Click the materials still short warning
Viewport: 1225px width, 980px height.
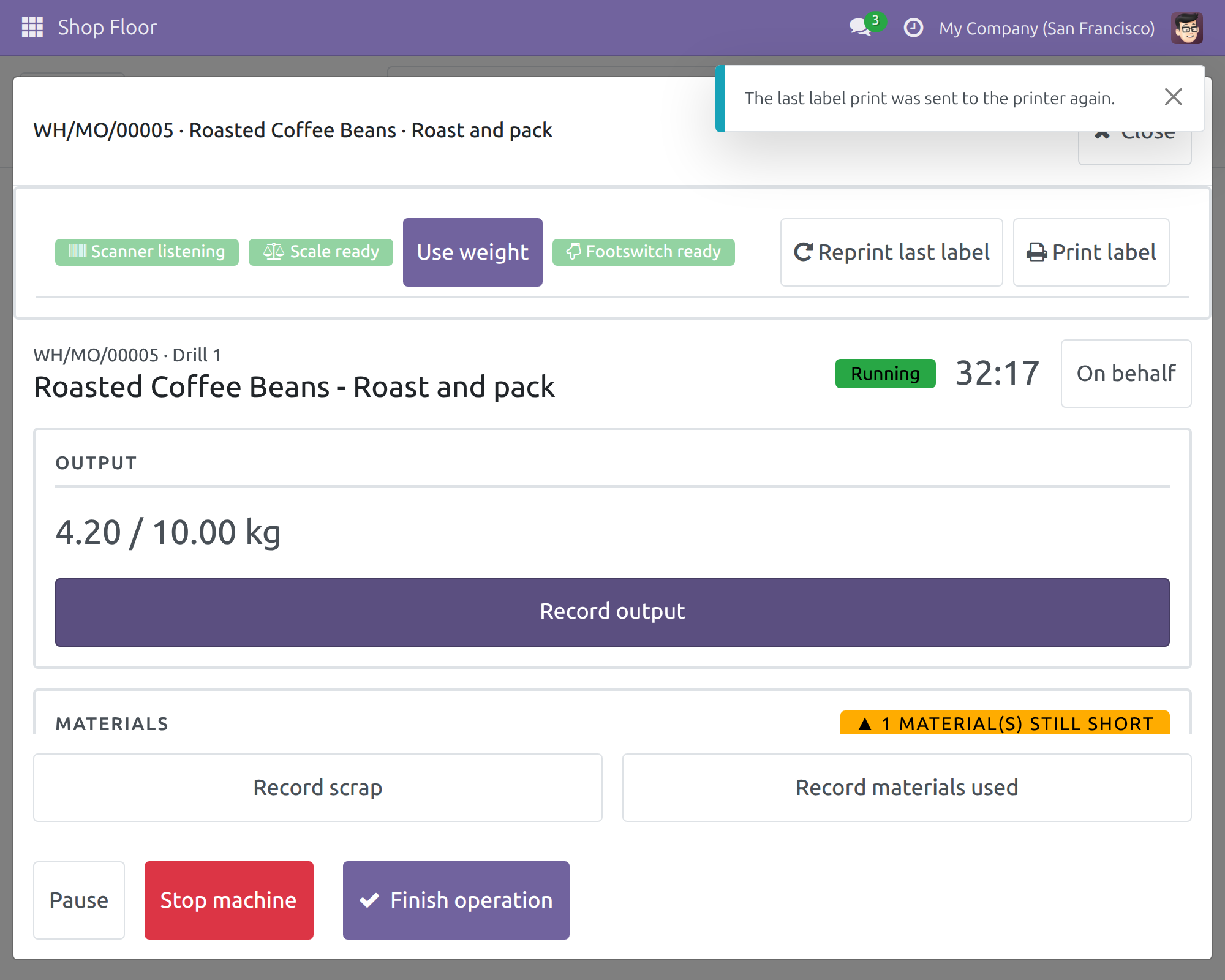point(1005,723)
